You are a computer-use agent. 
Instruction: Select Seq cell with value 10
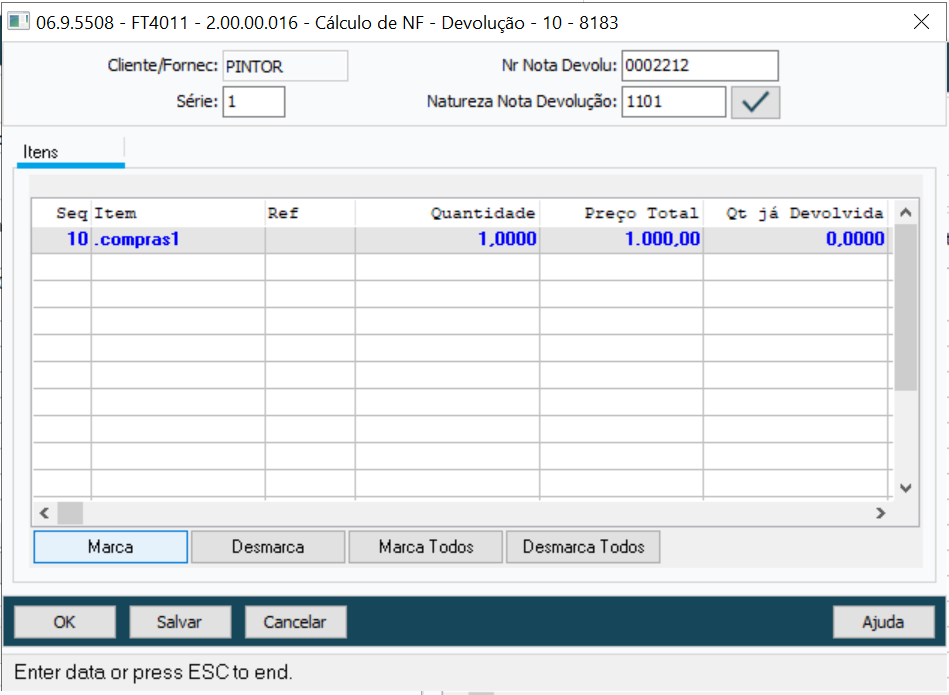62,240
